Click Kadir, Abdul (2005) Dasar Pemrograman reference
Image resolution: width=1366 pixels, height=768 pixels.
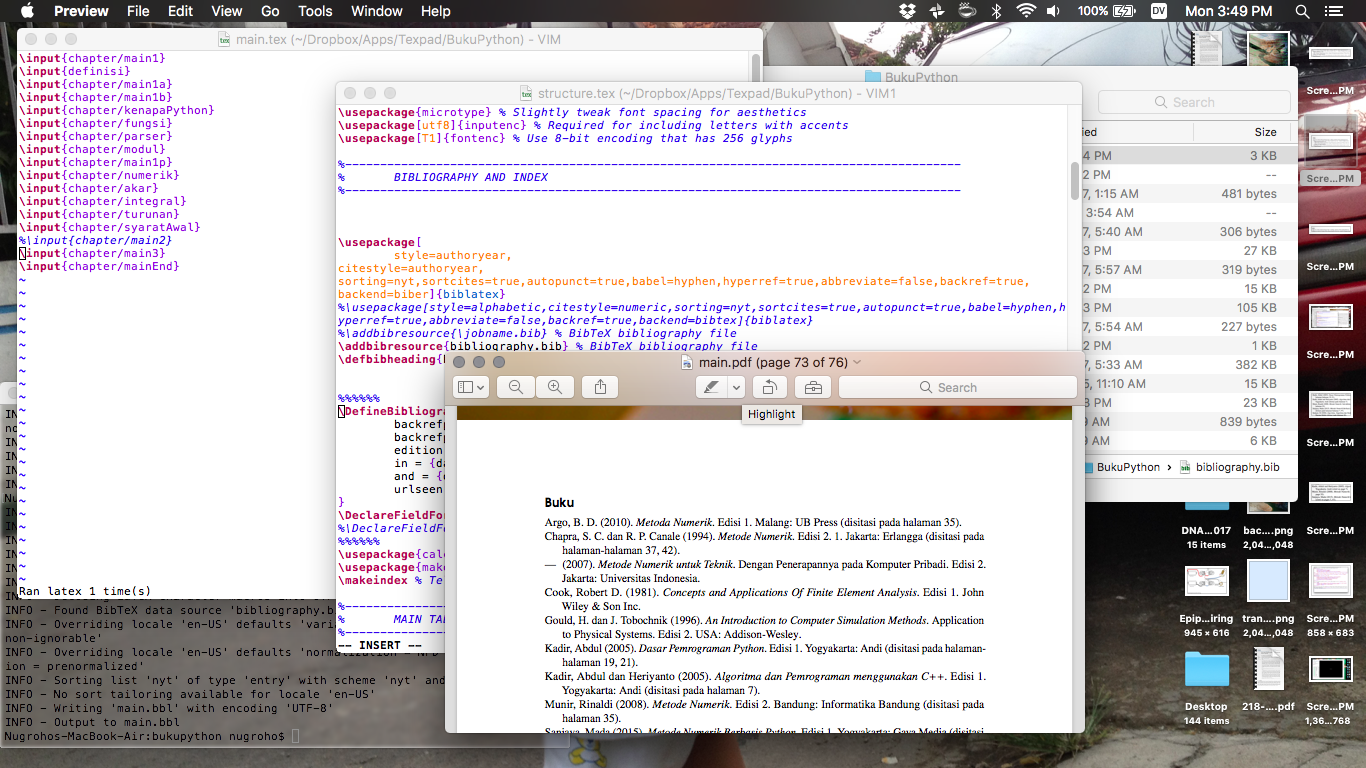pos(765,655)
